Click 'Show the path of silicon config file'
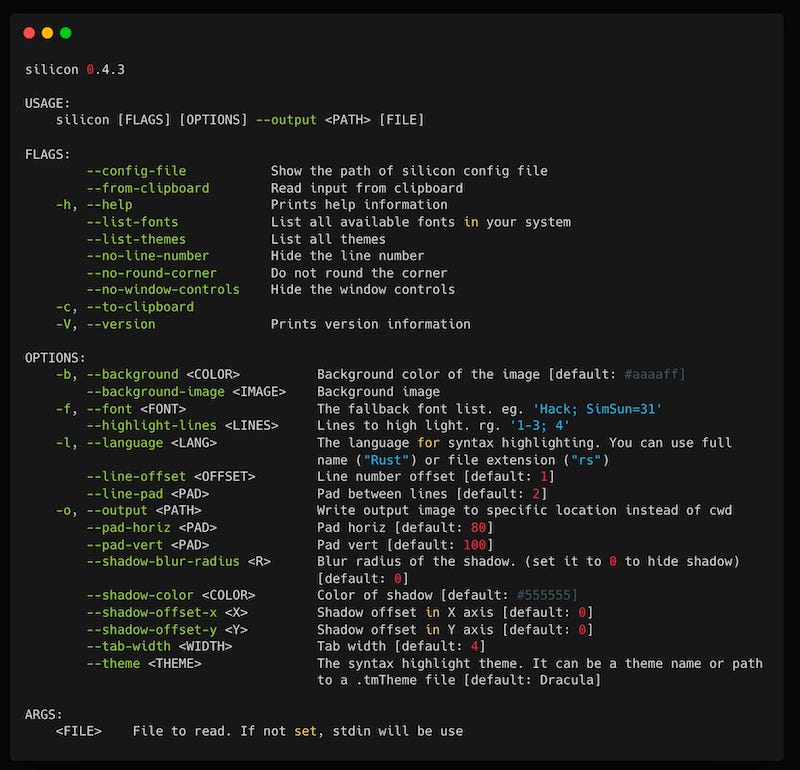Screen dimensions: 800x770 coord(409,171)
